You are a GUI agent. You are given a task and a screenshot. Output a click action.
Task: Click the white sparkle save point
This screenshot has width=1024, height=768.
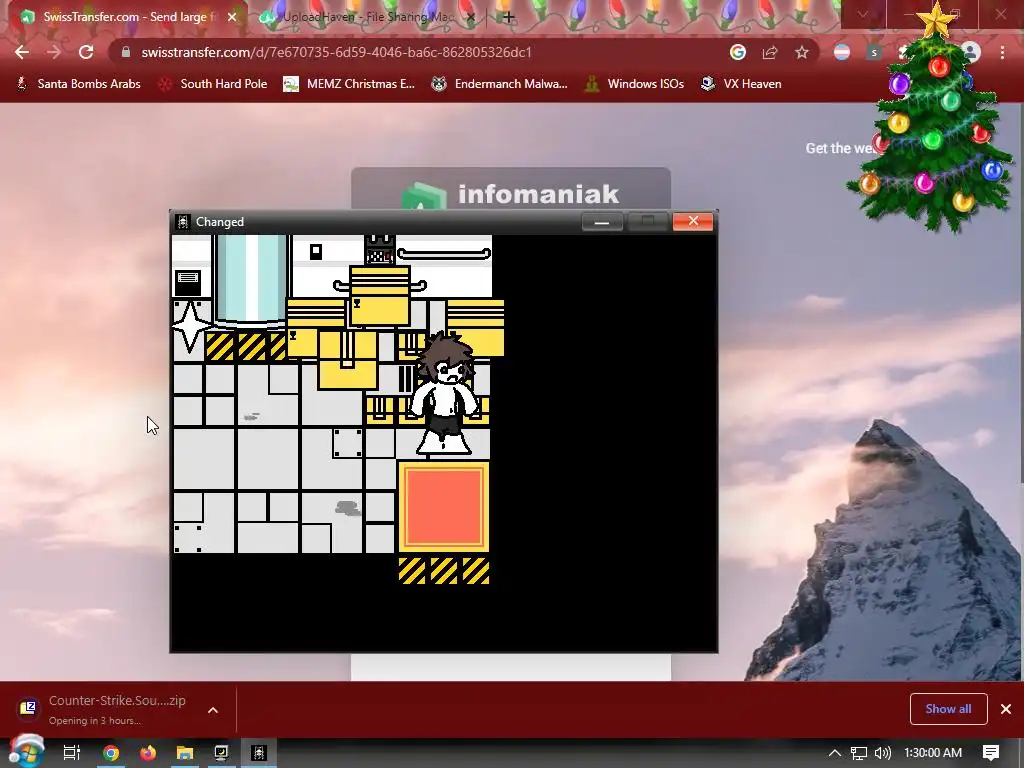191,325
